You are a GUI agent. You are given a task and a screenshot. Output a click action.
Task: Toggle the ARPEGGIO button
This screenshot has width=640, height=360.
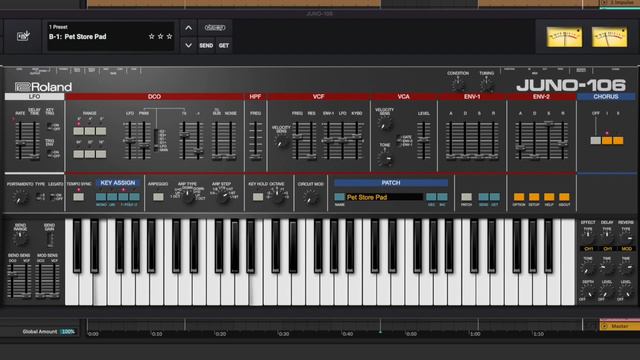158,197
